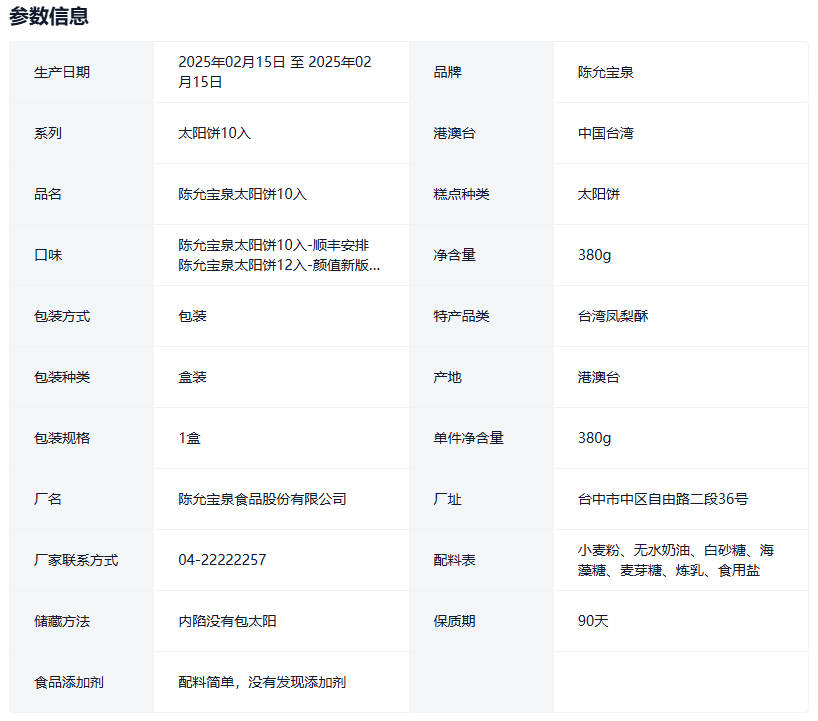Click the 产地 value 港澳台
Screen dimensions: 818x721
[x=598, y=377]
